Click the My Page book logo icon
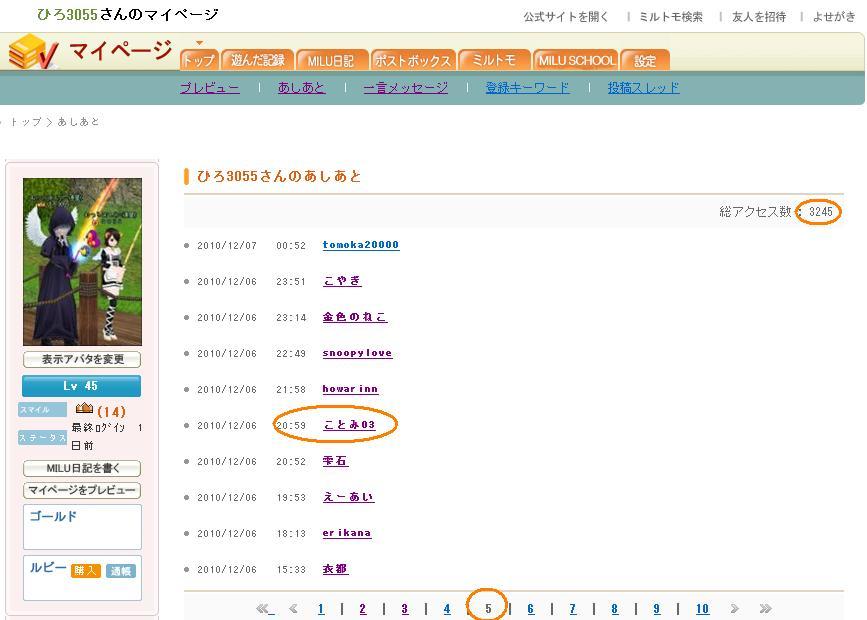Image resolution: width=867 pixels, height=620 pixels. 34,52
